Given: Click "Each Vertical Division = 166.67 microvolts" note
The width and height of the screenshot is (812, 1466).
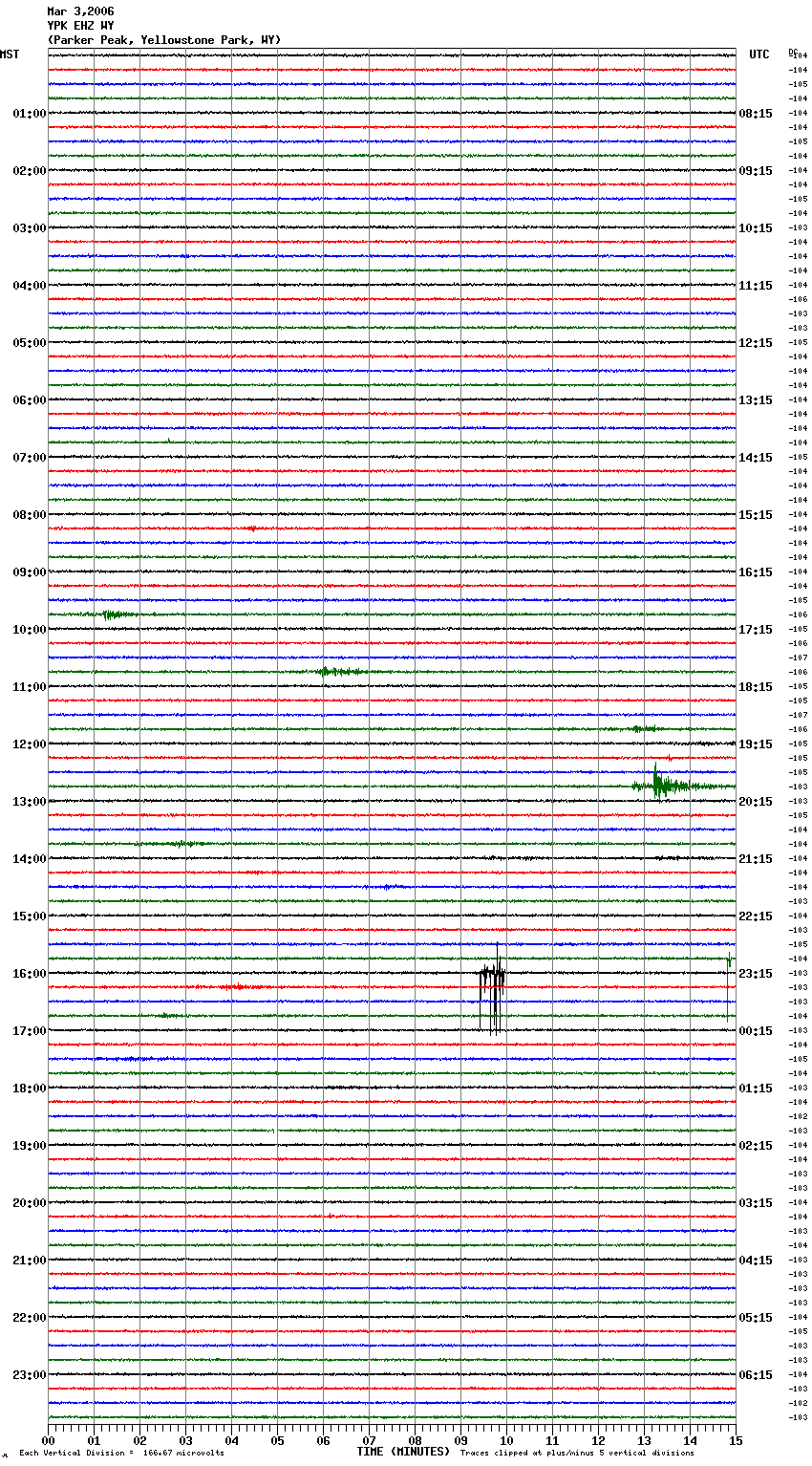Looking at the screenshot, I should coord(121,1454).
